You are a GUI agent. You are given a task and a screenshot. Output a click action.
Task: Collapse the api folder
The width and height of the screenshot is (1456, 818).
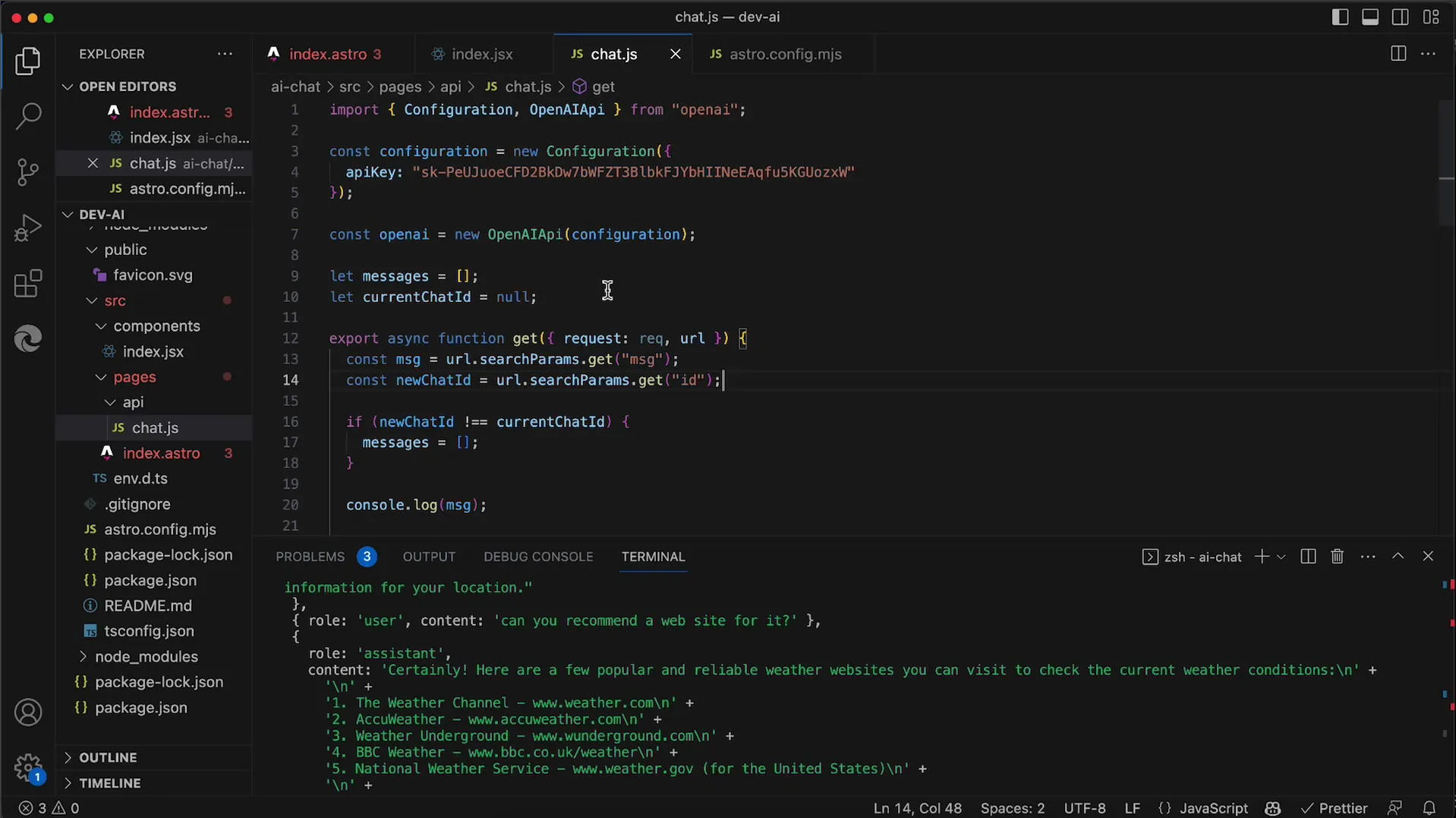coord(153,402)
